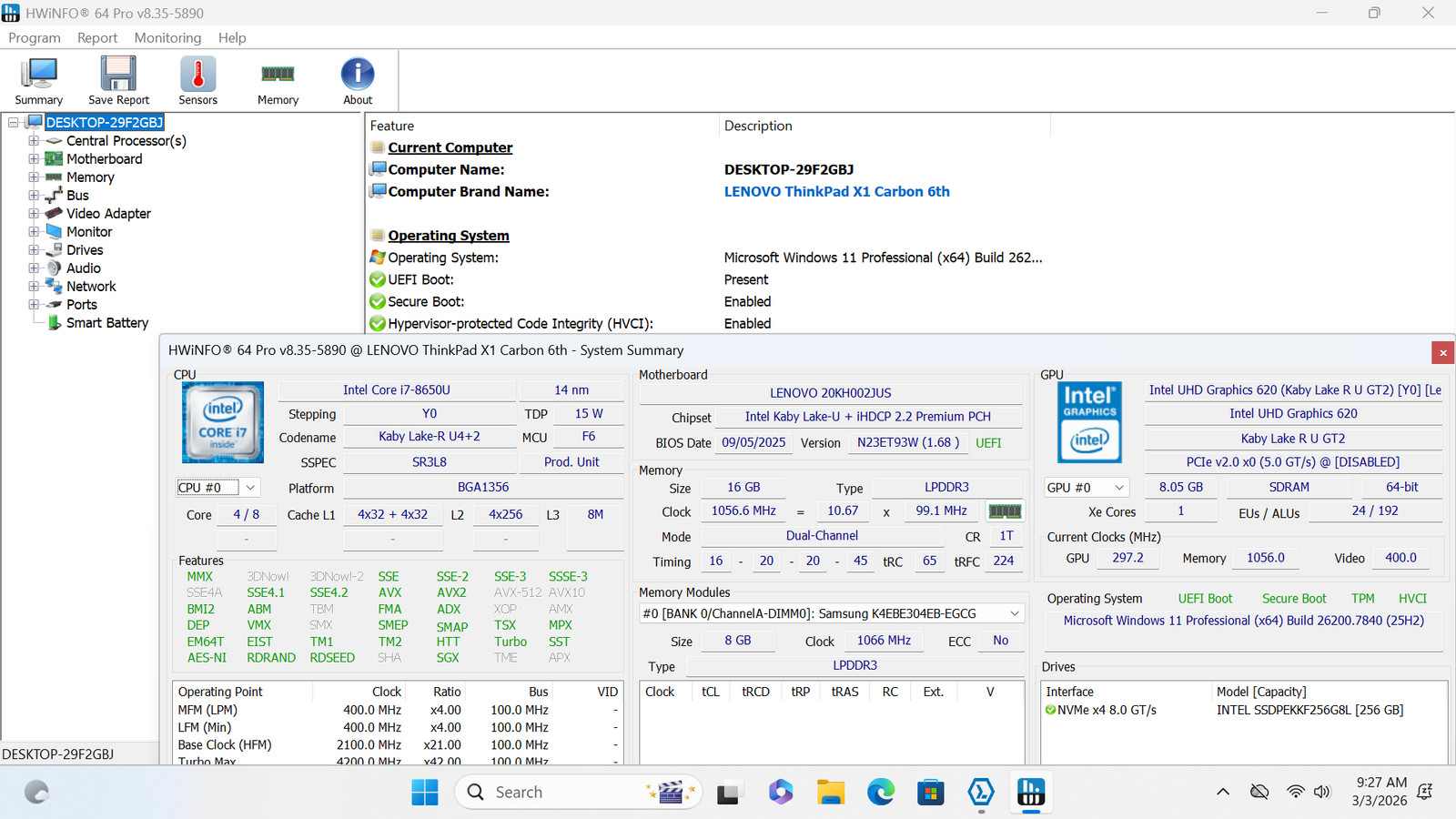
Task: Click the Microsoft Windows 11 Professional Build 26200 text
Action: pyautogui.click(x=1244, y=621)
